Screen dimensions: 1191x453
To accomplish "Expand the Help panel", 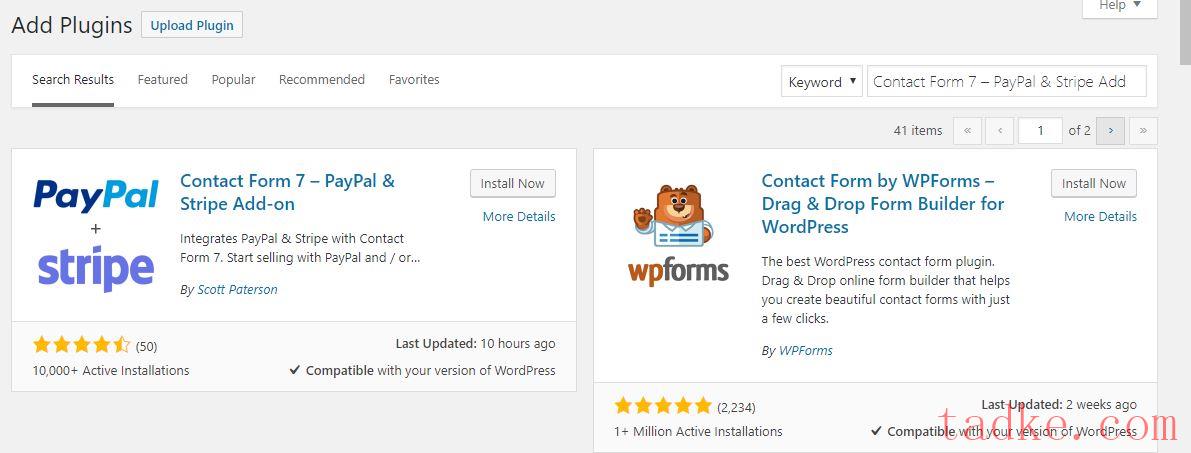I will click(1119, 6).
